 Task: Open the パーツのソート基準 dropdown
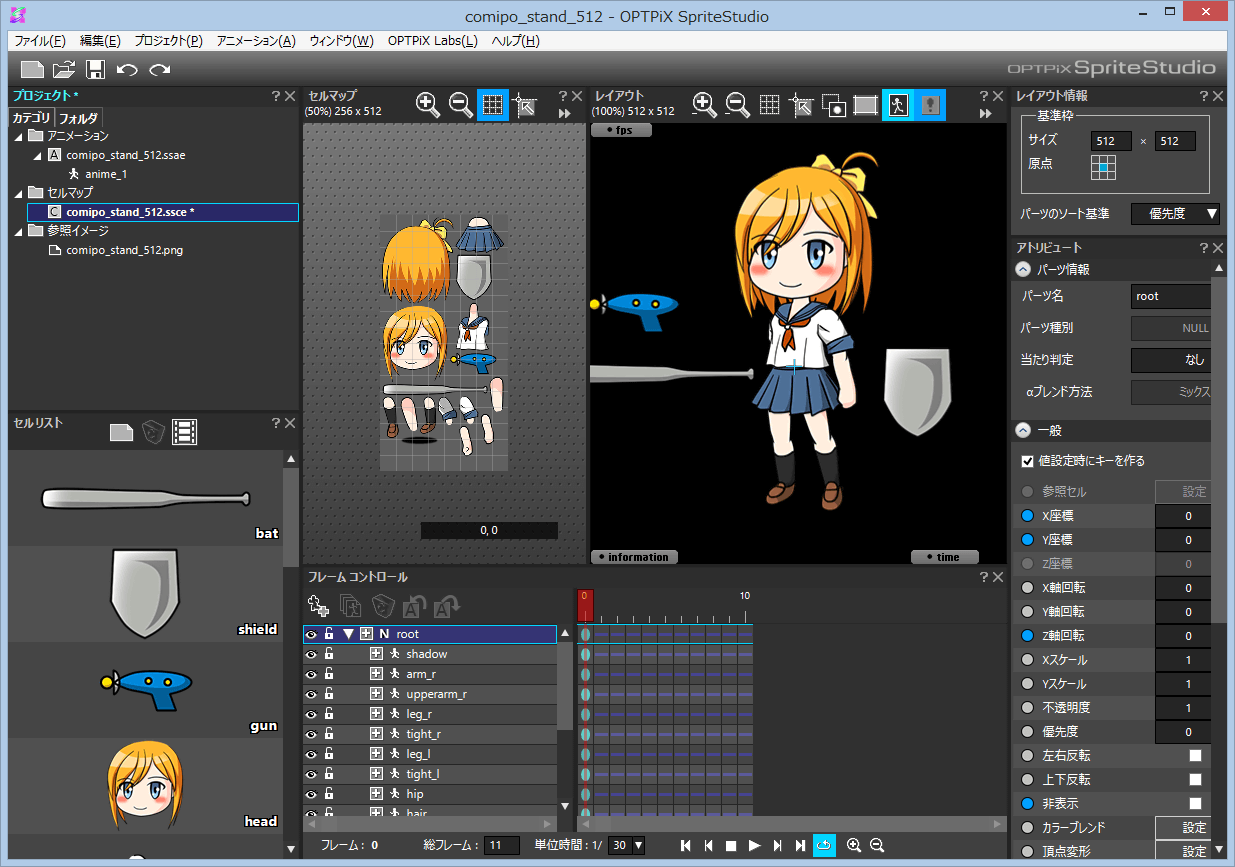[x=1175, y=214]
